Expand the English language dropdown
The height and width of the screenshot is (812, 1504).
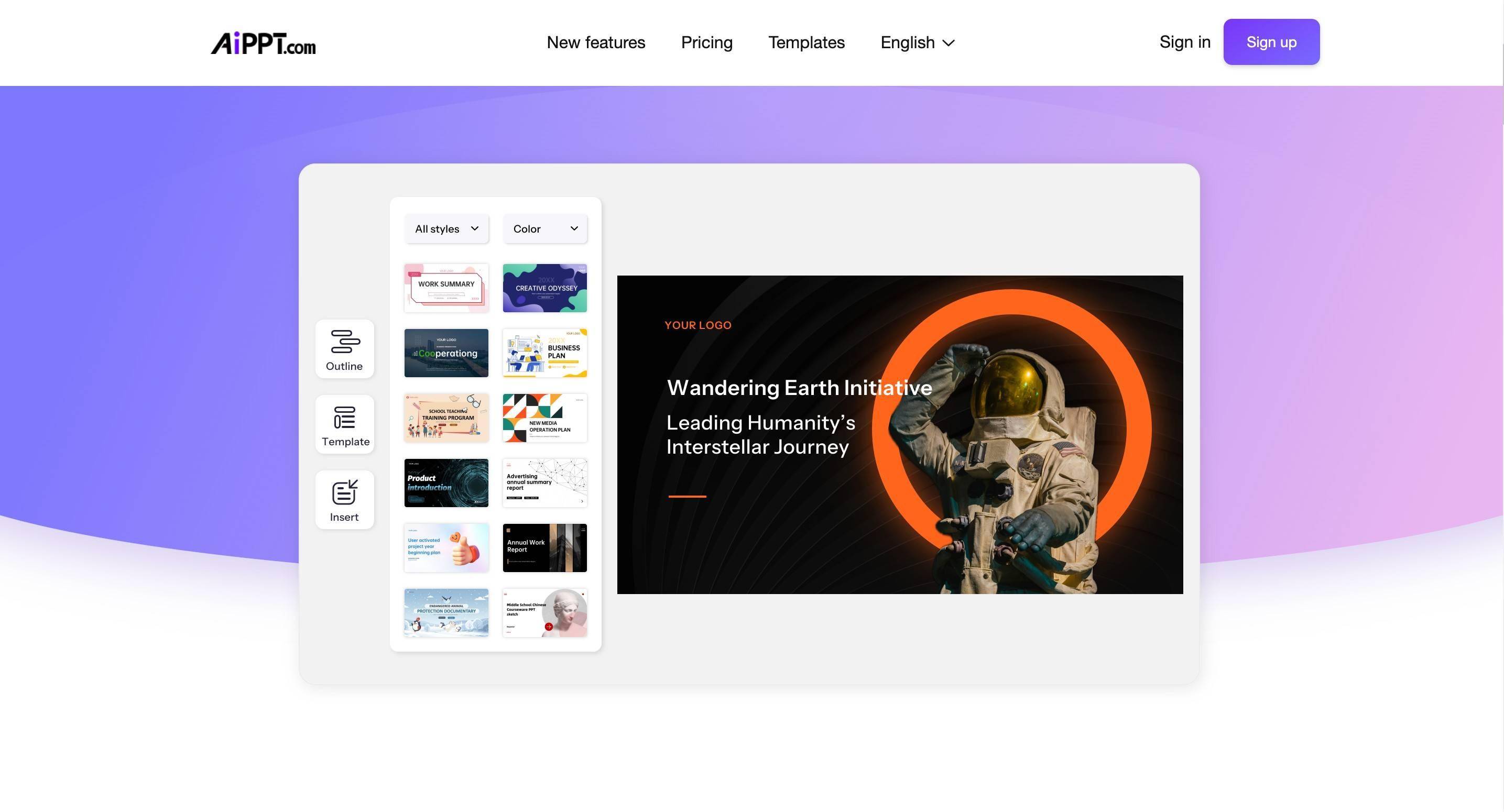(917, 42)
